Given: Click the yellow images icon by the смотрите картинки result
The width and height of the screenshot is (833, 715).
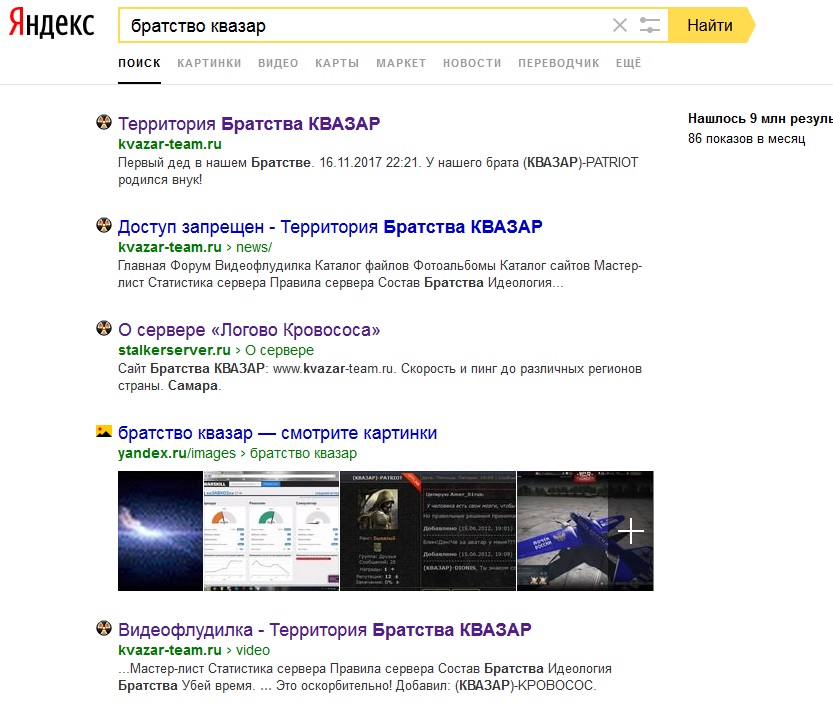Looking at the screenshot, I should point(104,431).
